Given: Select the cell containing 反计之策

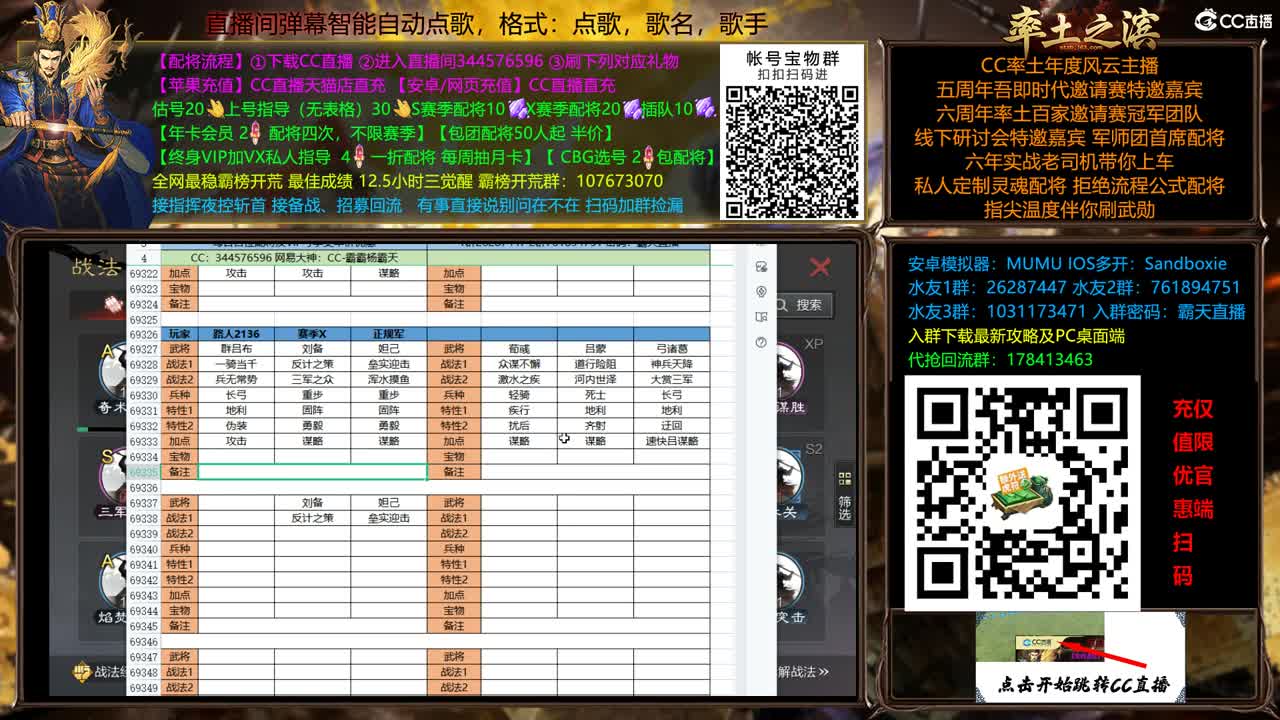Looking at the screenshot, I should [x=313, y=363].
